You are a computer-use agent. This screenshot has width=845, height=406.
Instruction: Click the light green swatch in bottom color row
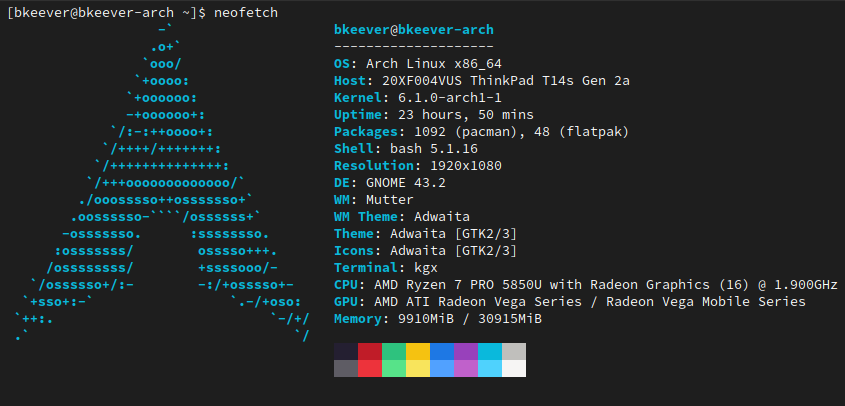pos(394,369)
